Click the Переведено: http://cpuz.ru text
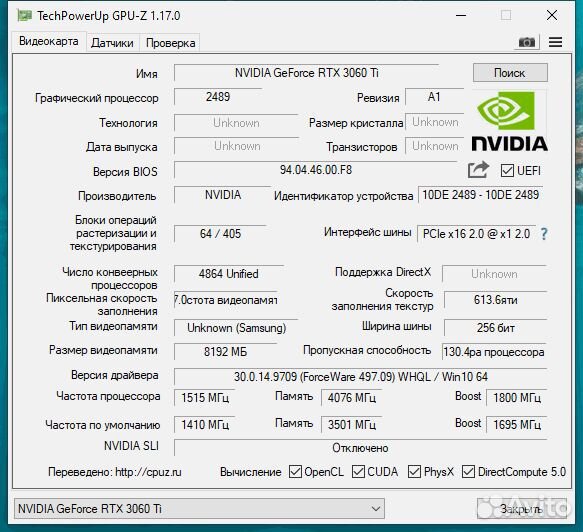Screen dimensions: 583x532 [x=115, y=472]
